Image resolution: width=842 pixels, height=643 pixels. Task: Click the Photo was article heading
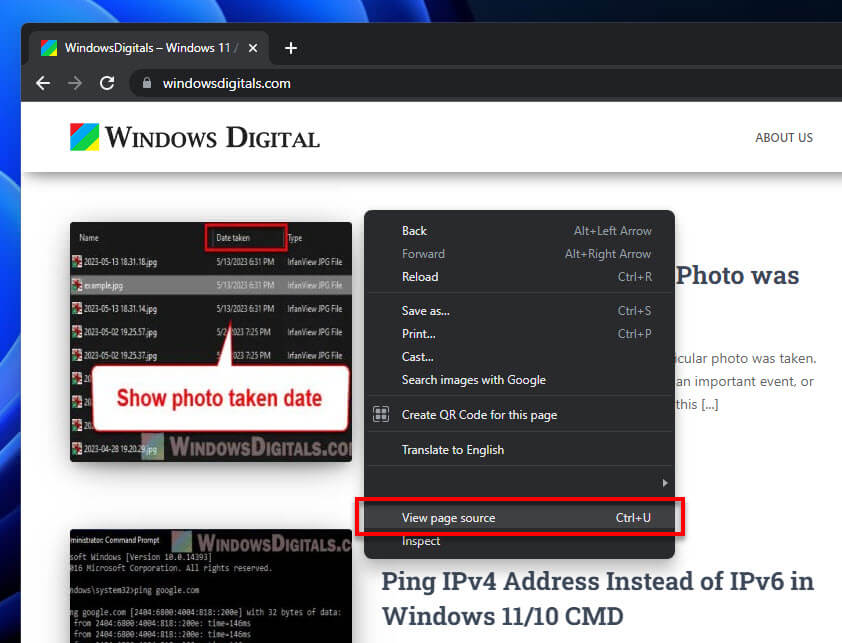click(x=737, y=276)
